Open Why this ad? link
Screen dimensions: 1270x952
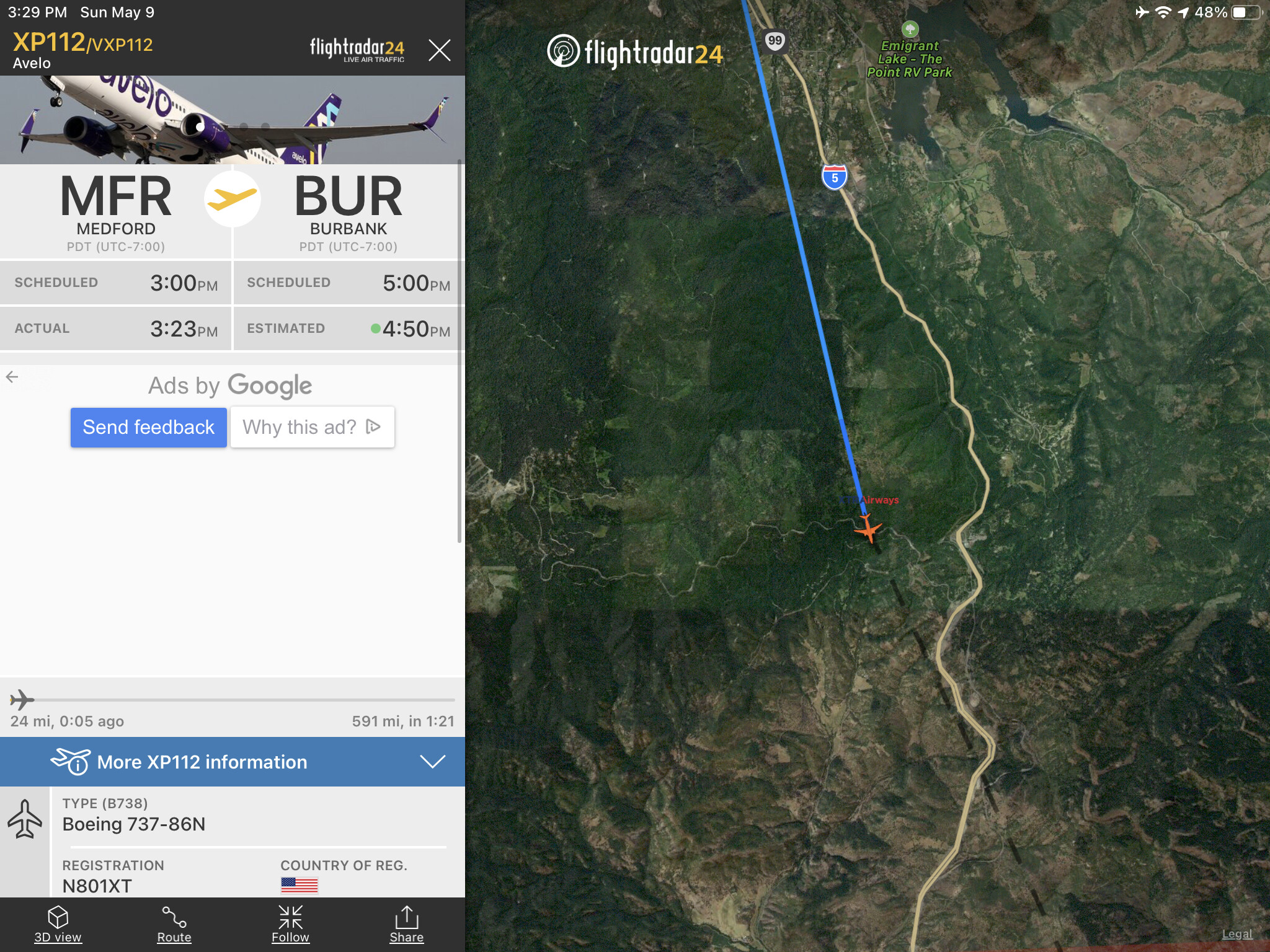pos(313,427)
